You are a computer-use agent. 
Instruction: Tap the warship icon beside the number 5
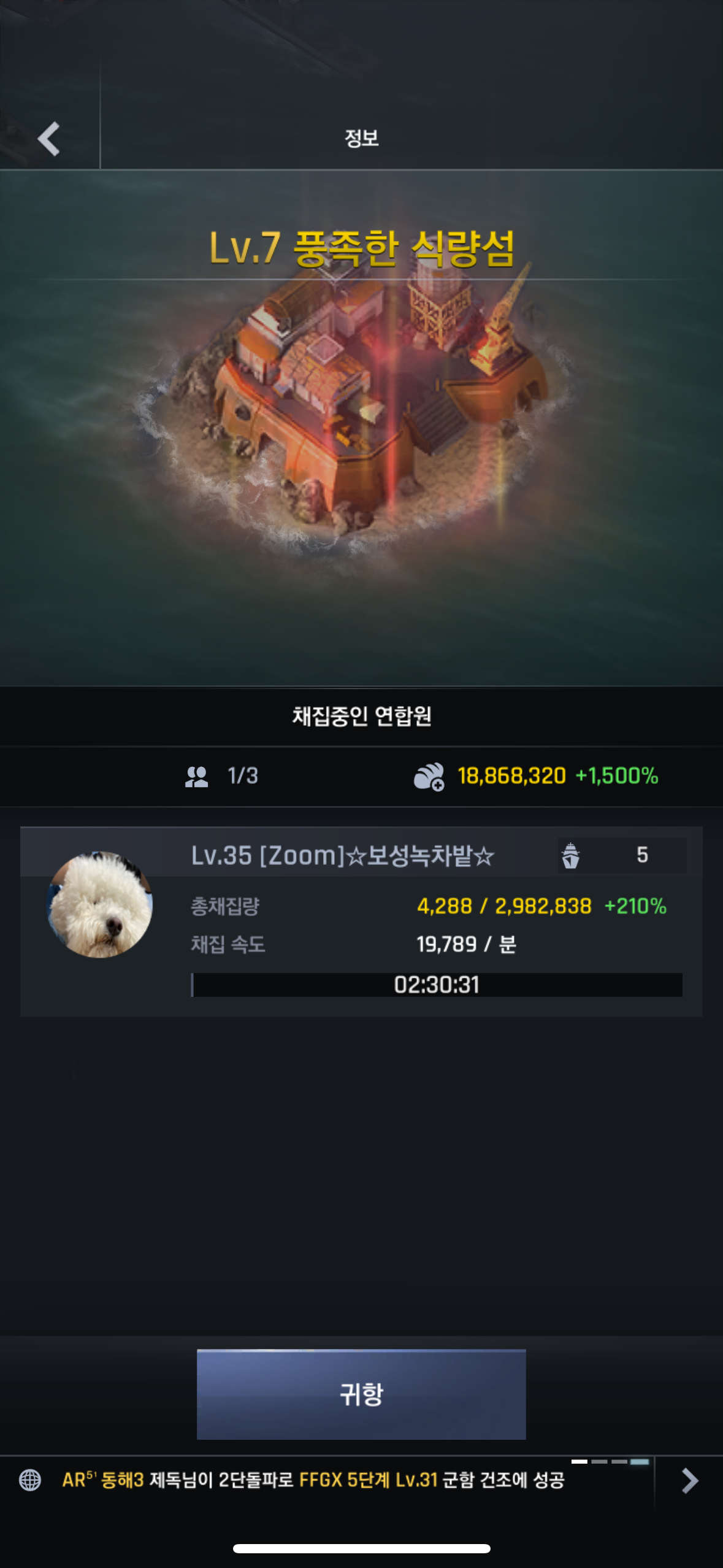570,856
